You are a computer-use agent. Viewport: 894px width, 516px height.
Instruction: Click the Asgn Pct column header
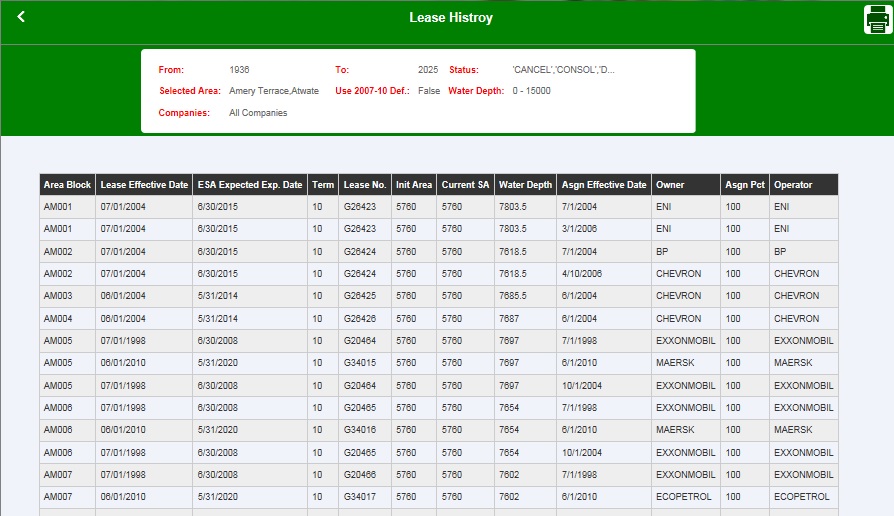coord(745,185)
